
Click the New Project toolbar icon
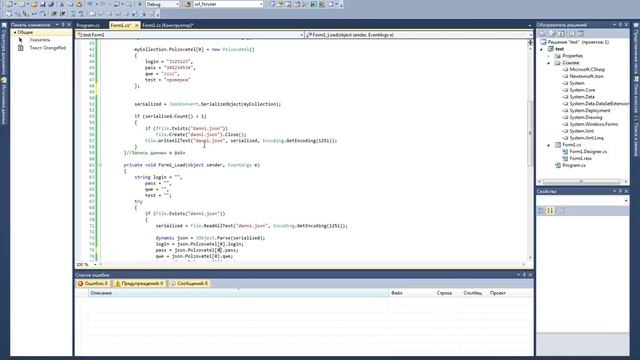click(9, 4)
